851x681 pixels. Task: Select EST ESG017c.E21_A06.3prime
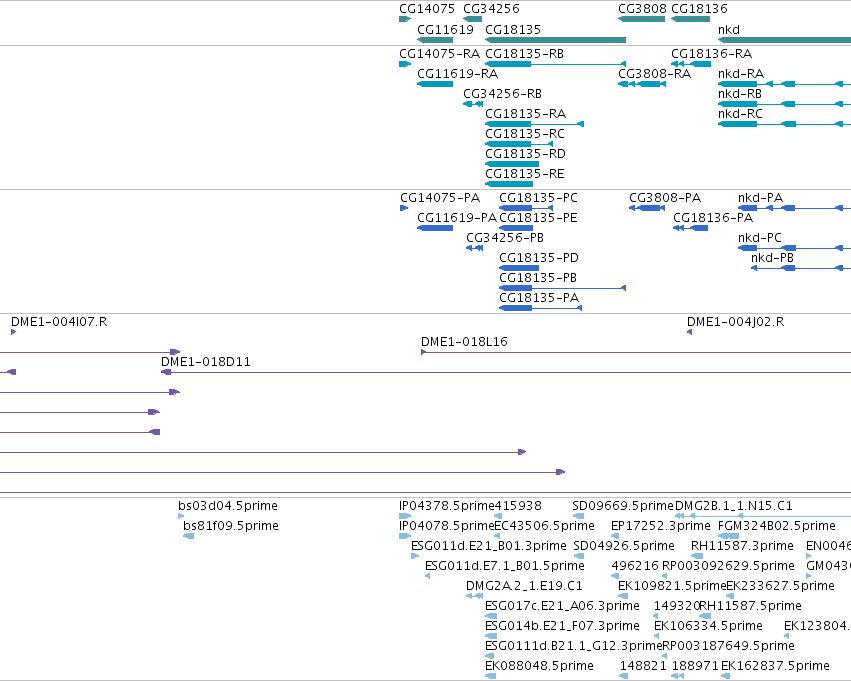[x=562, y=607]
